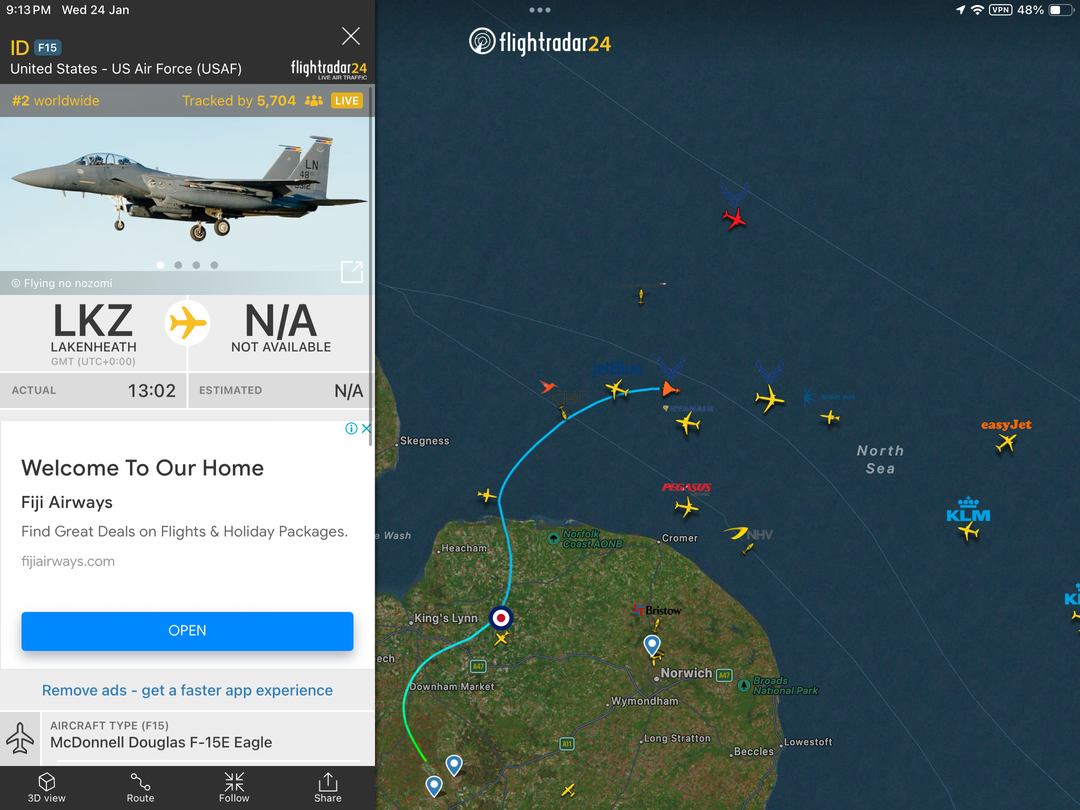Tap the jetBlue aircraft marker
The width and height of the screenshot is (1080, 810).
pyautogui.click(x=616, y=389)
